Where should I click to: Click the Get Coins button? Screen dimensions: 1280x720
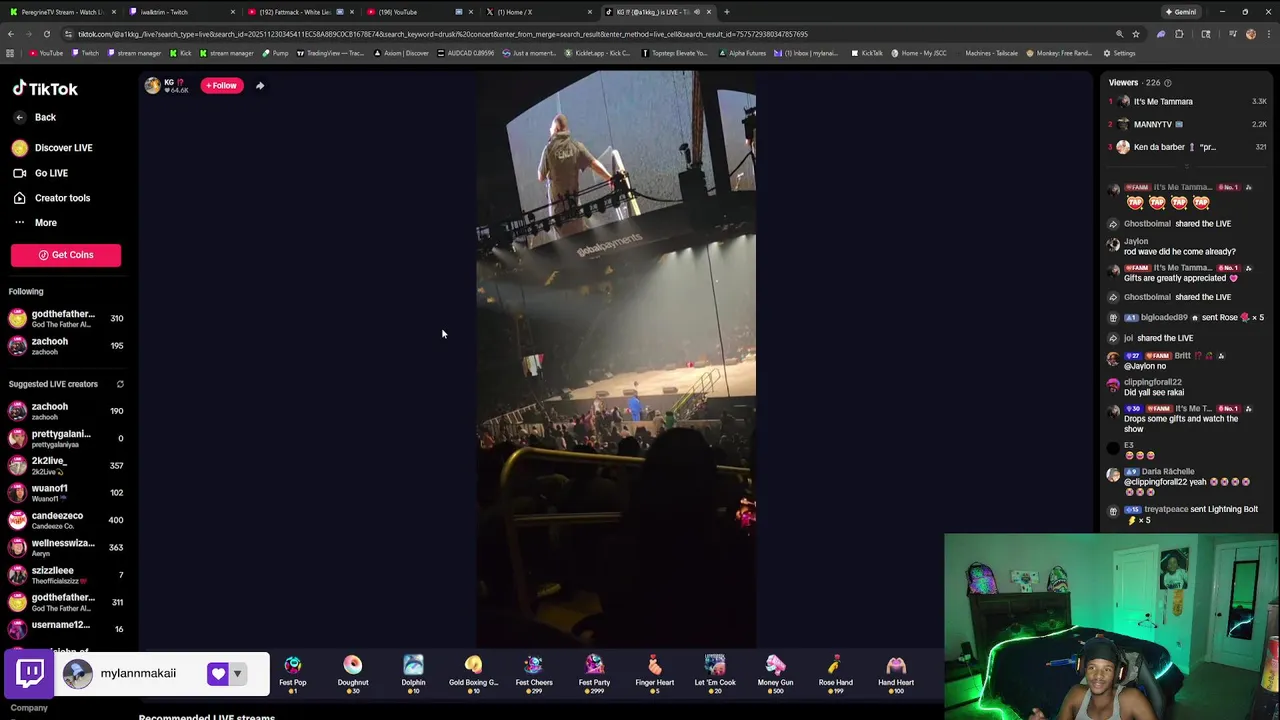tap(66, 255)
